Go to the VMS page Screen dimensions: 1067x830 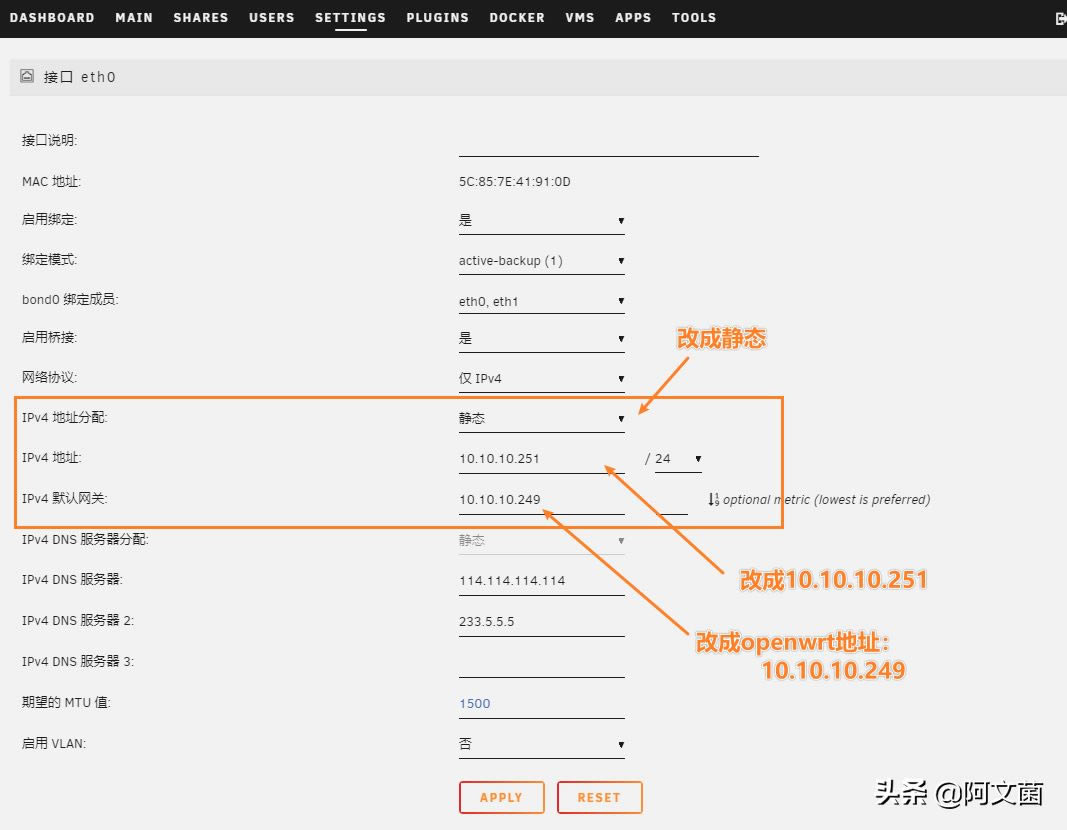[580, 18]
